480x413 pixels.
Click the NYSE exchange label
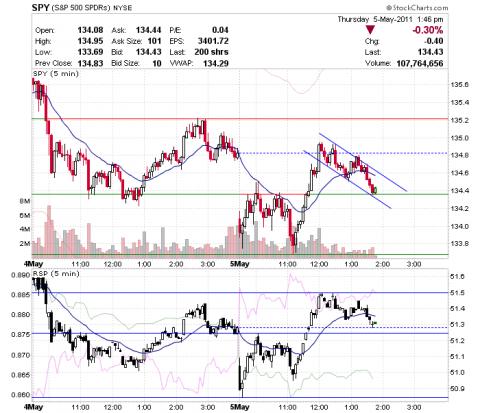coord(123,8)
